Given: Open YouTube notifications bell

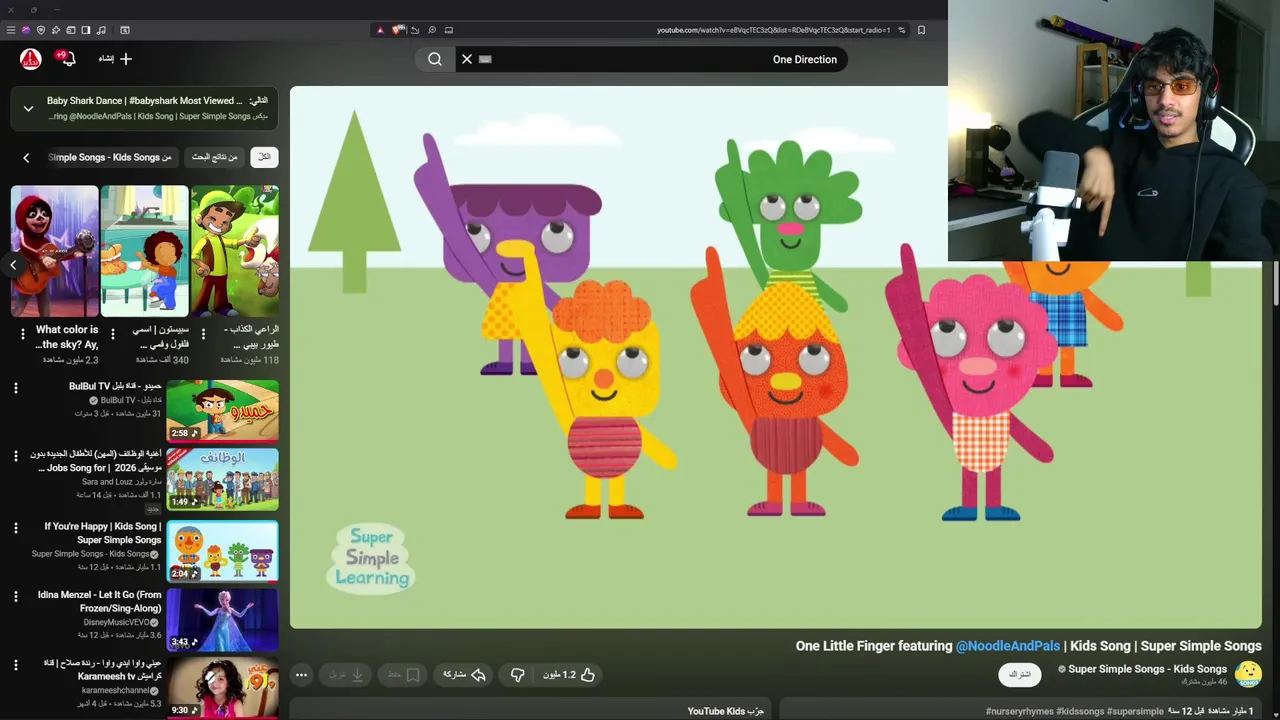Looking at the screenshot, I should 67,59.
